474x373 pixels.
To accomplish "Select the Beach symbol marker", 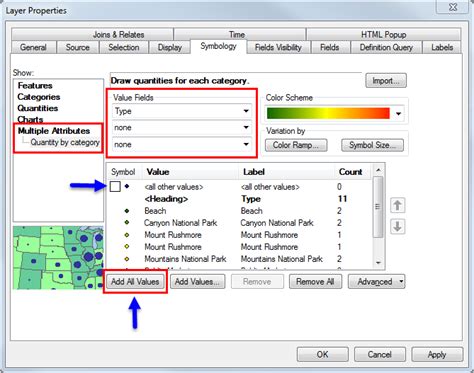I will 127,211.
